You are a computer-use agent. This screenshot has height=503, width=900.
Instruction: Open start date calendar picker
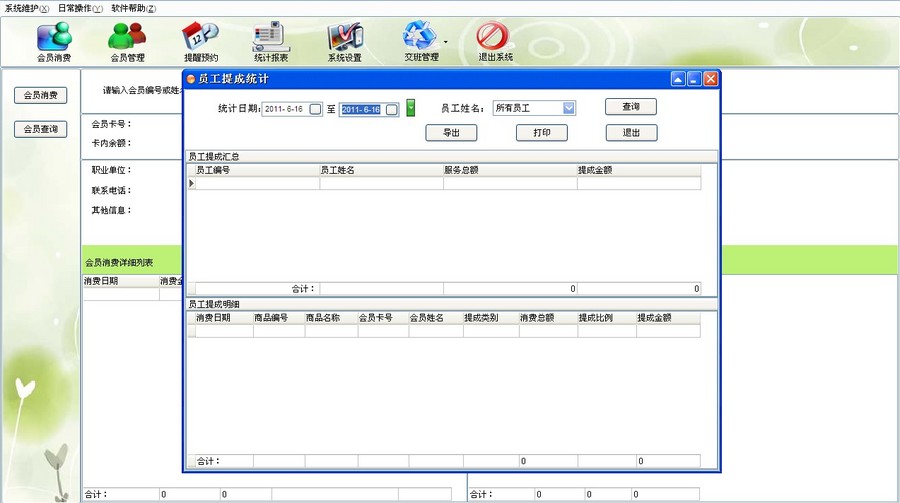tap(316, 109)
